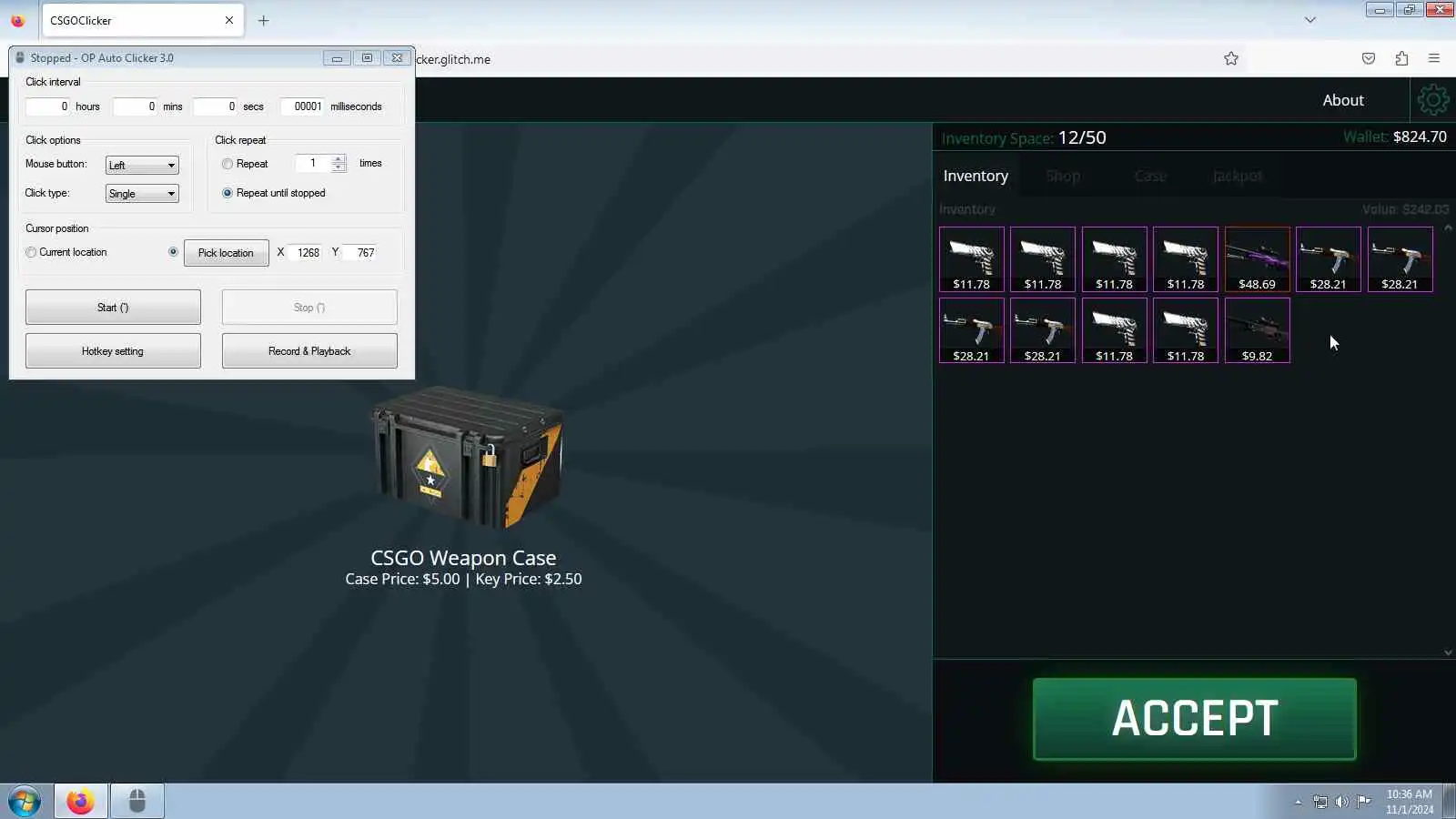Click the Start button in Auto Clicker
1456x819 pixels.
coord(113,308)
